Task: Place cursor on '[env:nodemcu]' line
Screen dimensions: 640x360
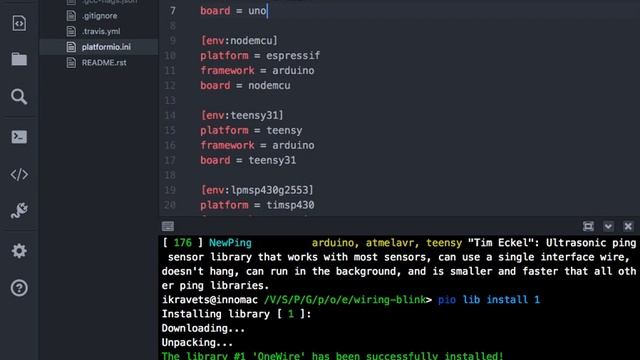Action: [x=239, y=41]
